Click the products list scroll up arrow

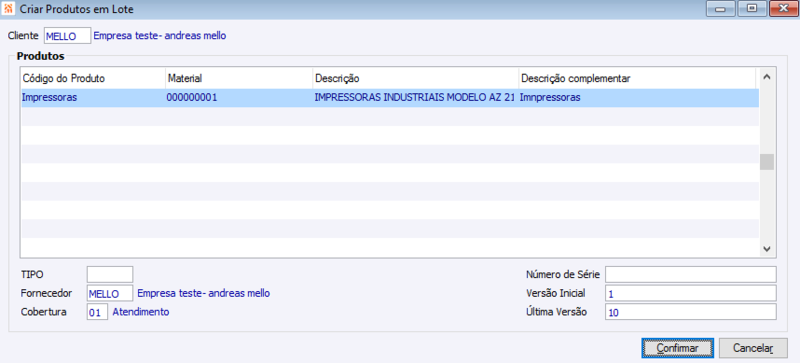coord(767,77)
